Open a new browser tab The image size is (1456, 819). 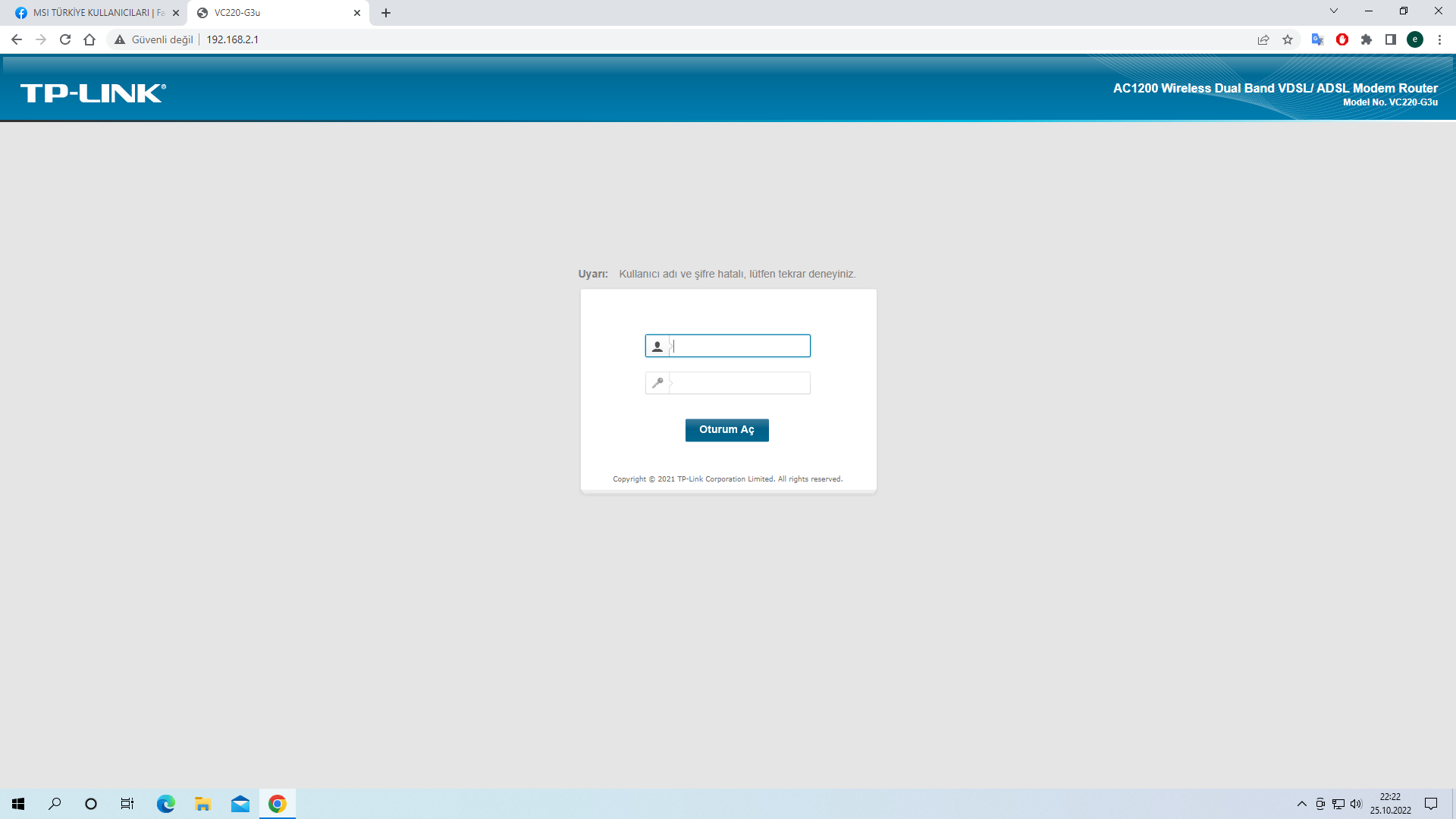pos(386,13)
